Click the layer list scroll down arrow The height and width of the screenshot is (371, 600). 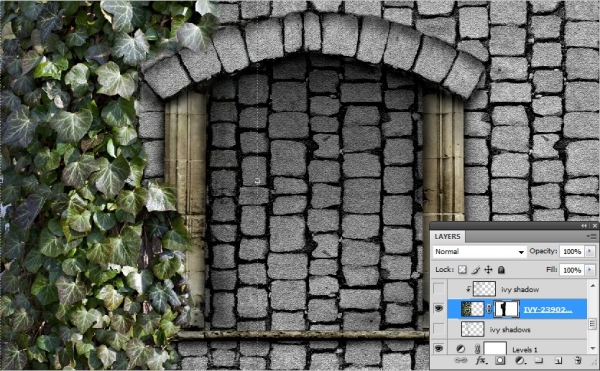tap(593, 348)
